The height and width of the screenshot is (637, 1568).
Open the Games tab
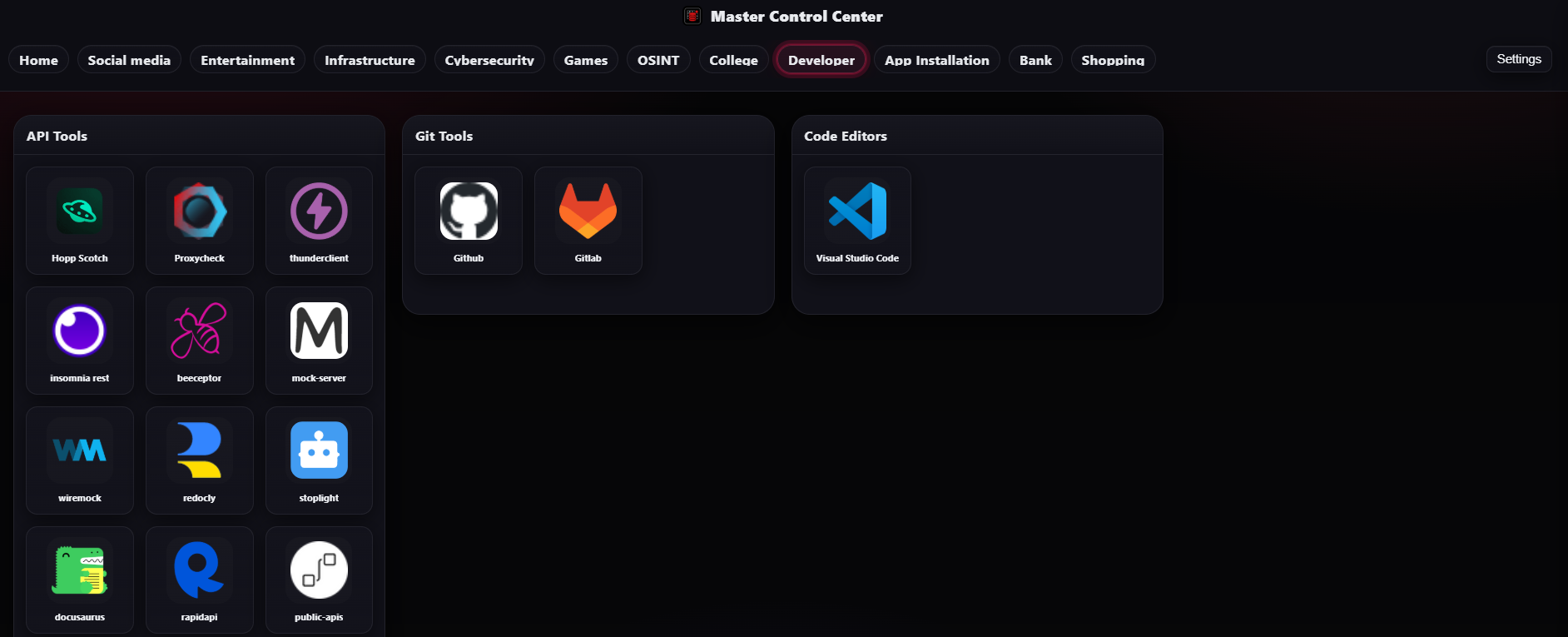click(586, 60)
